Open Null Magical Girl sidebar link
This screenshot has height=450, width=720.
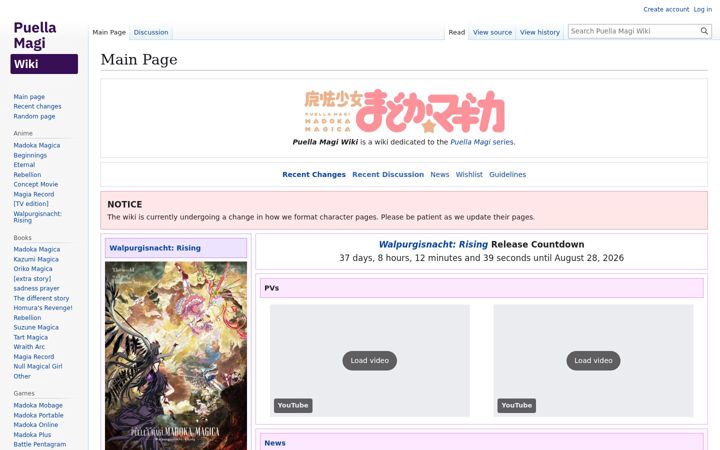coord(38,367)
